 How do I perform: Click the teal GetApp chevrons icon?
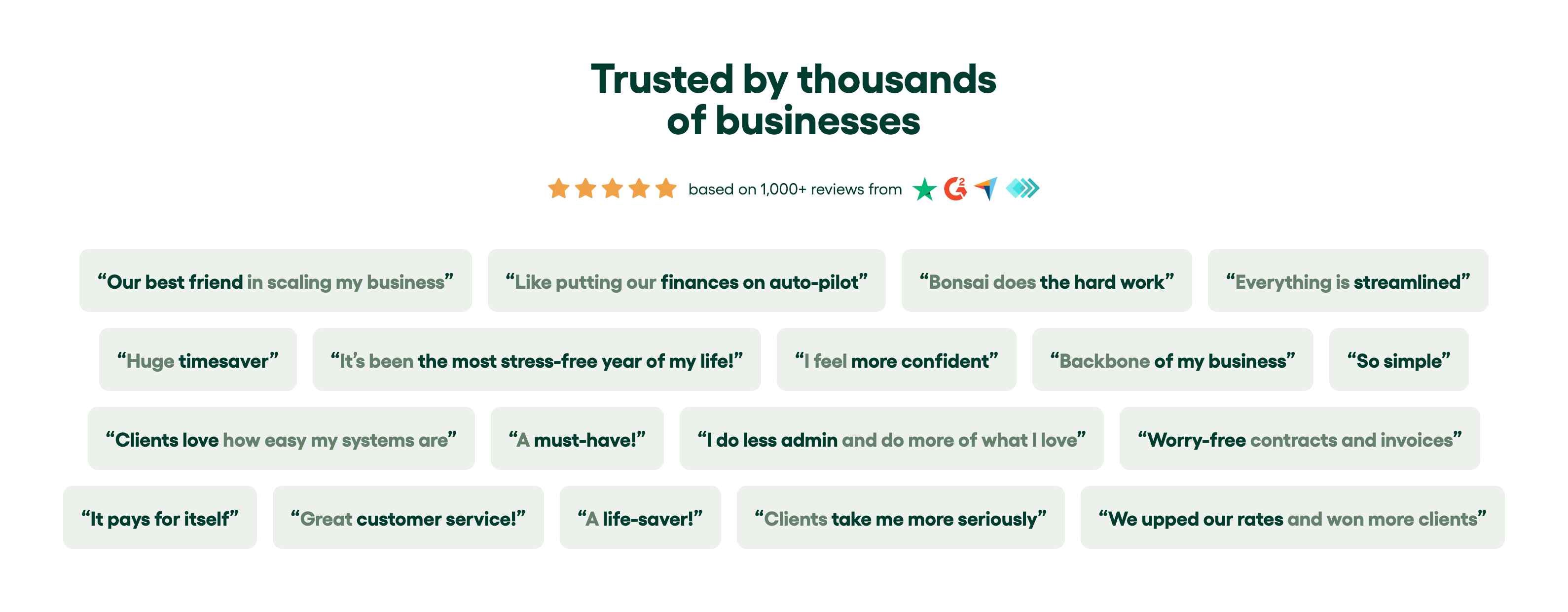(x=1022, y=189)
